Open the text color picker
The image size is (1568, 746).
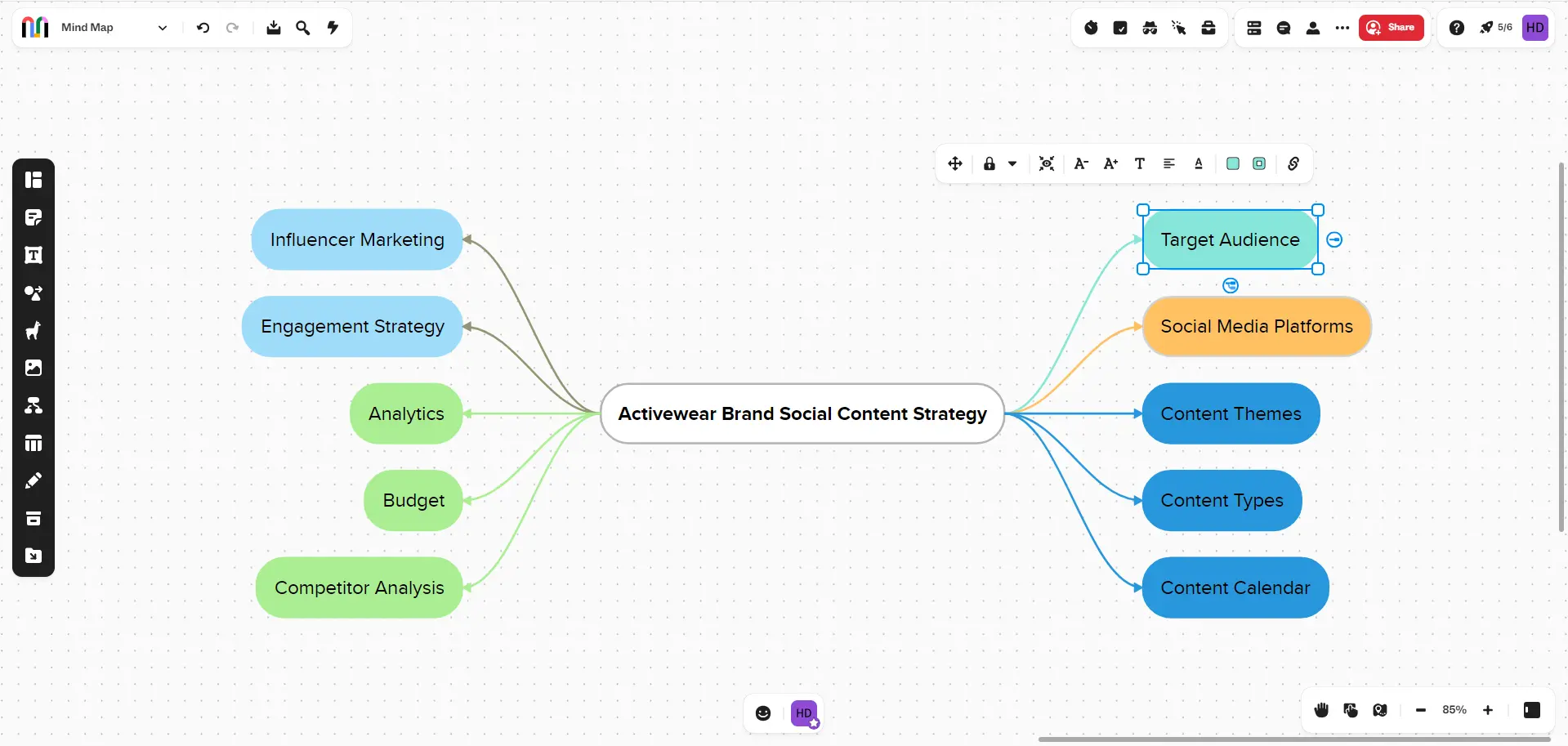[1199, 163]
